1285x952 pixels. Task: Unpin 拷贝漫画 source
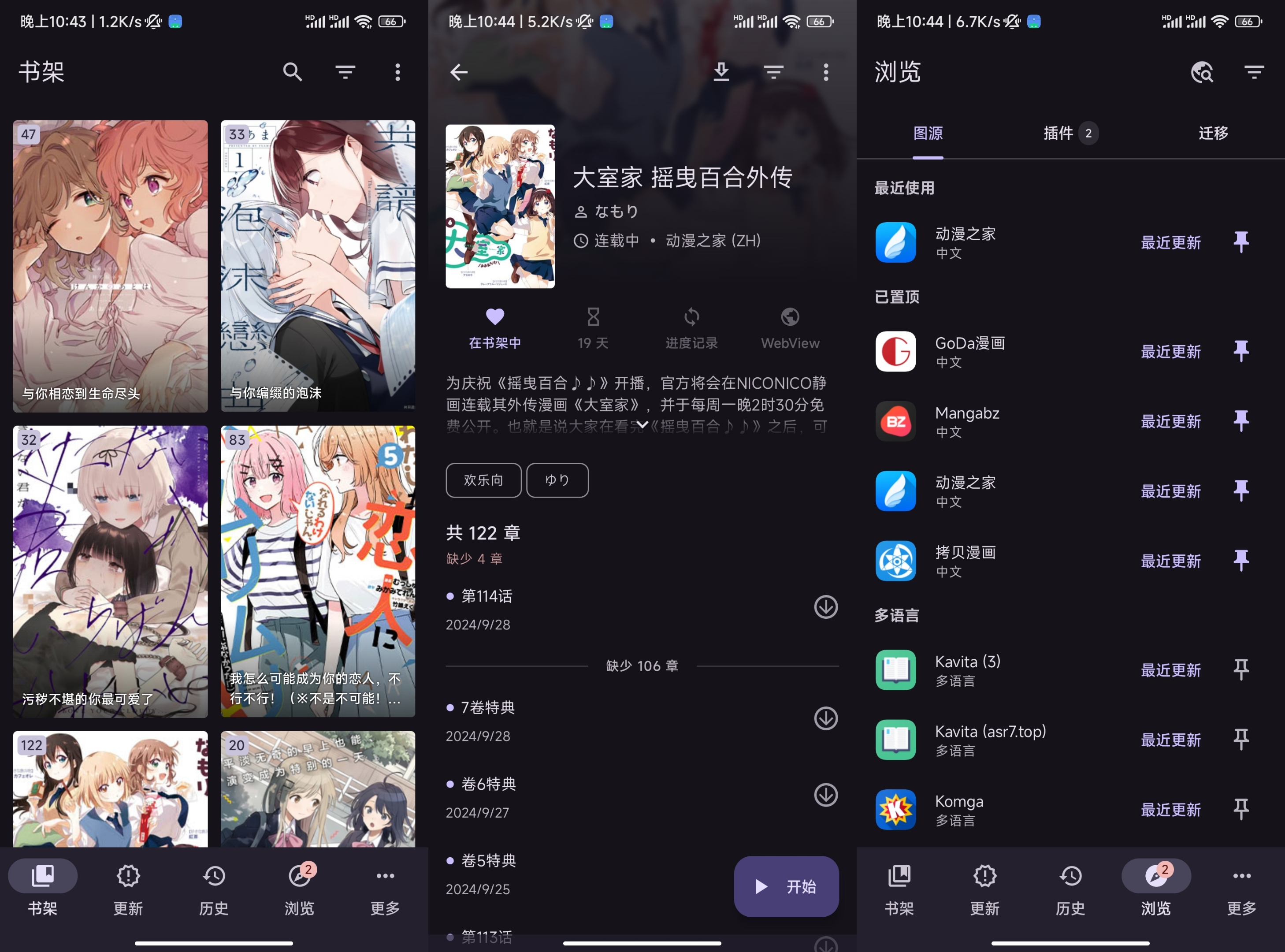coord(1241,560)
